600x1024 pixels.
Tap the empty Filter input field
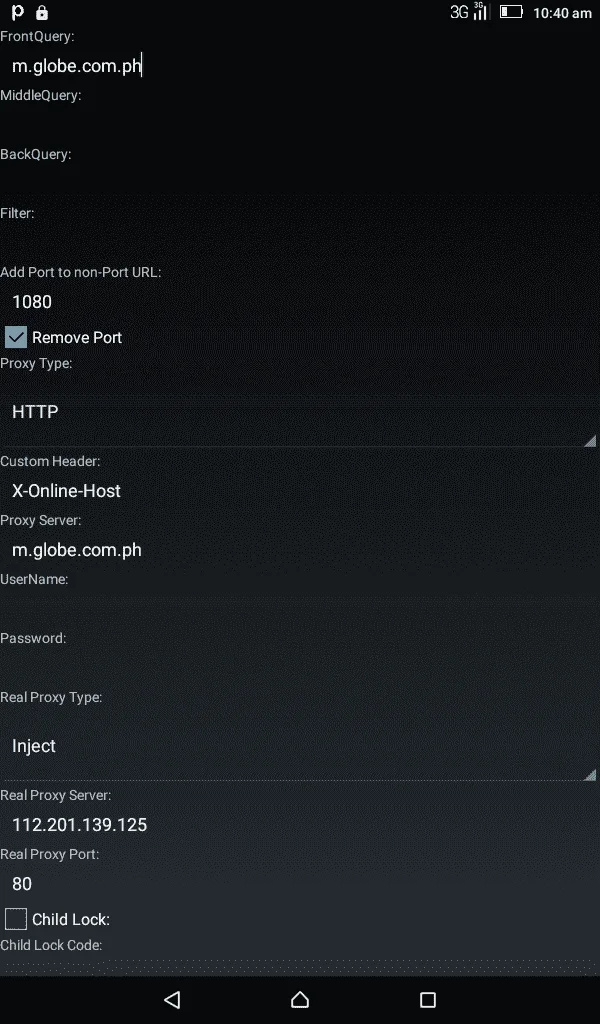coord(300,242)
